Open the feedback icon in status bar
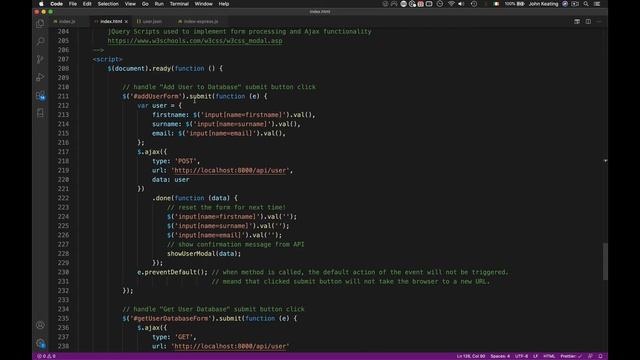Image resolution: width=640 pixels, height=360 pixels. pos(590,356)
